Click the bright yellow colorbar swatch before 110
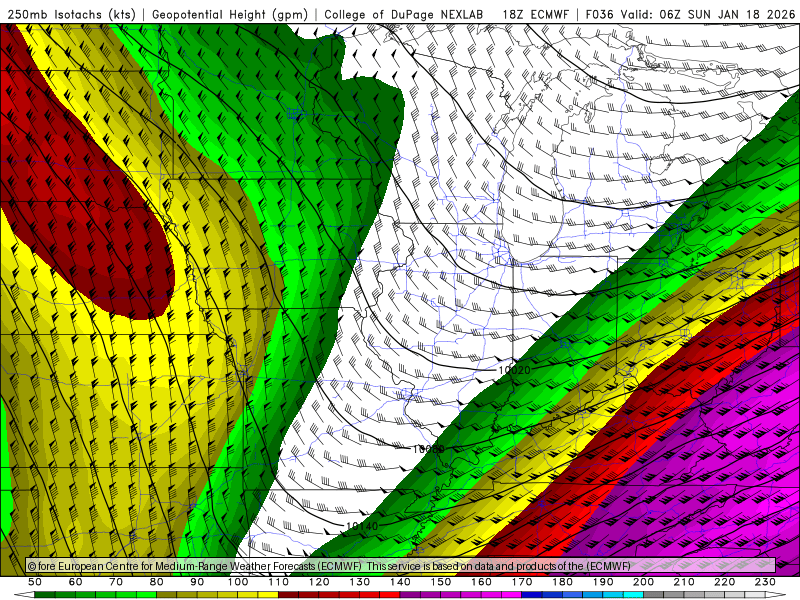The image size is (800, 600). pos(268,595)
